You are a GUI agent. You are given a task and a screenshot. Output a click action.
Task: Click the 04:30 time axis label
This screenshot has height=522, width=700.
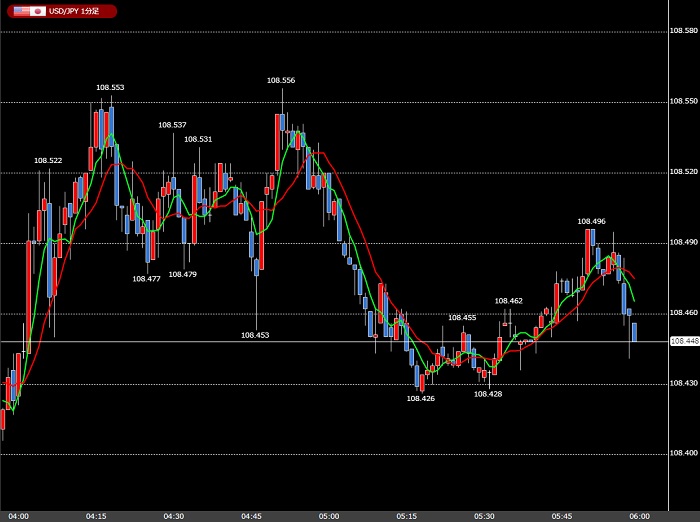[x=174, y=517]
